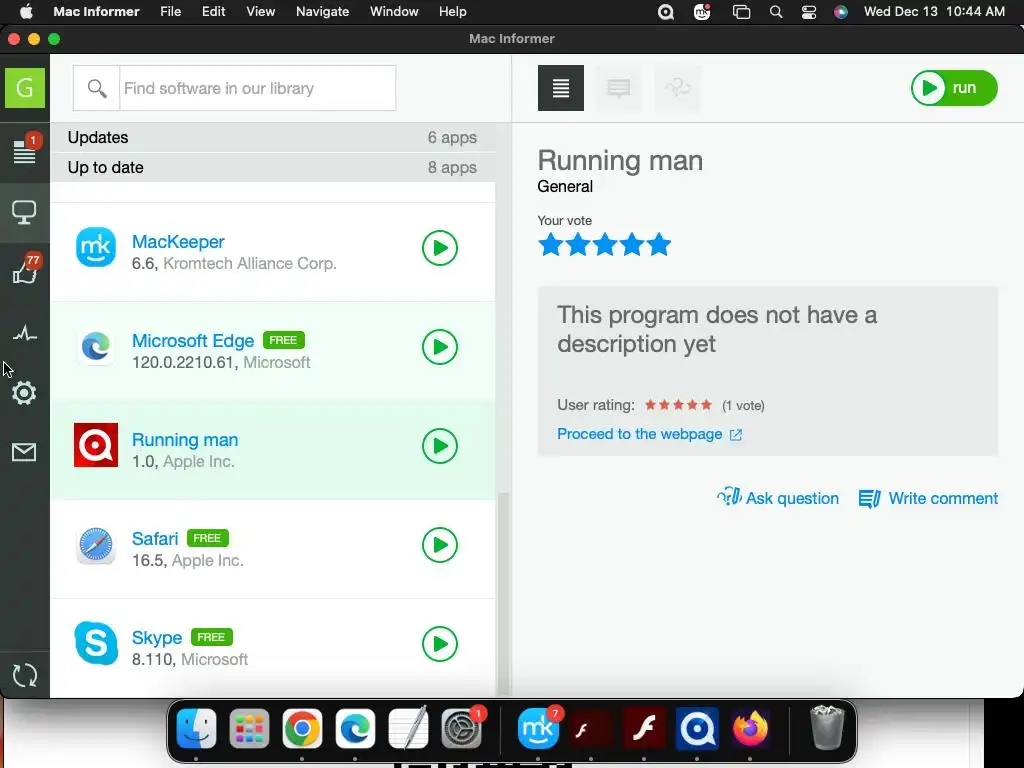Click the search magnifier icon
The image size is (1024, 768).
click(97, 88)
